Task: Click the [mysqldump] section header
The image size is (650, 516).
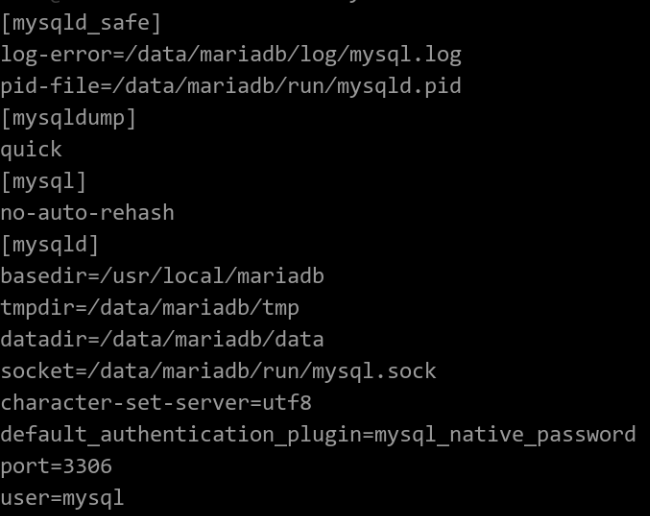Action: pyautogui.click(x=69, y=119)
